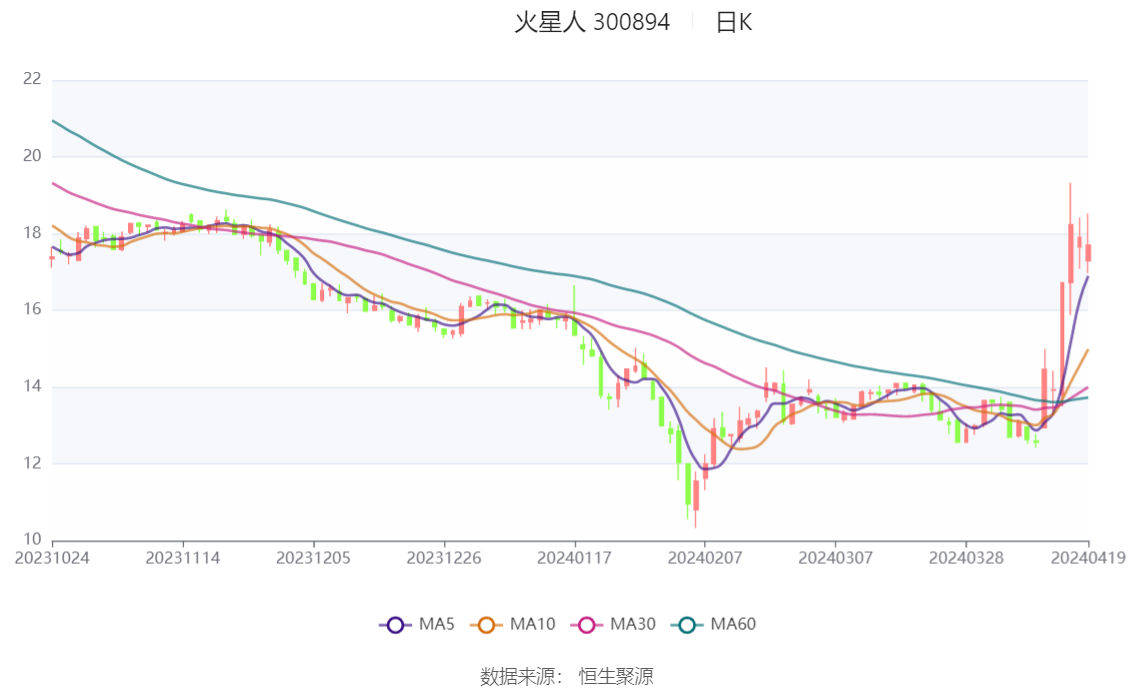The height and width of the screenshot is (689, 1134).
Task: Hide the MA30 series via its label
Action: click(633, 624)
